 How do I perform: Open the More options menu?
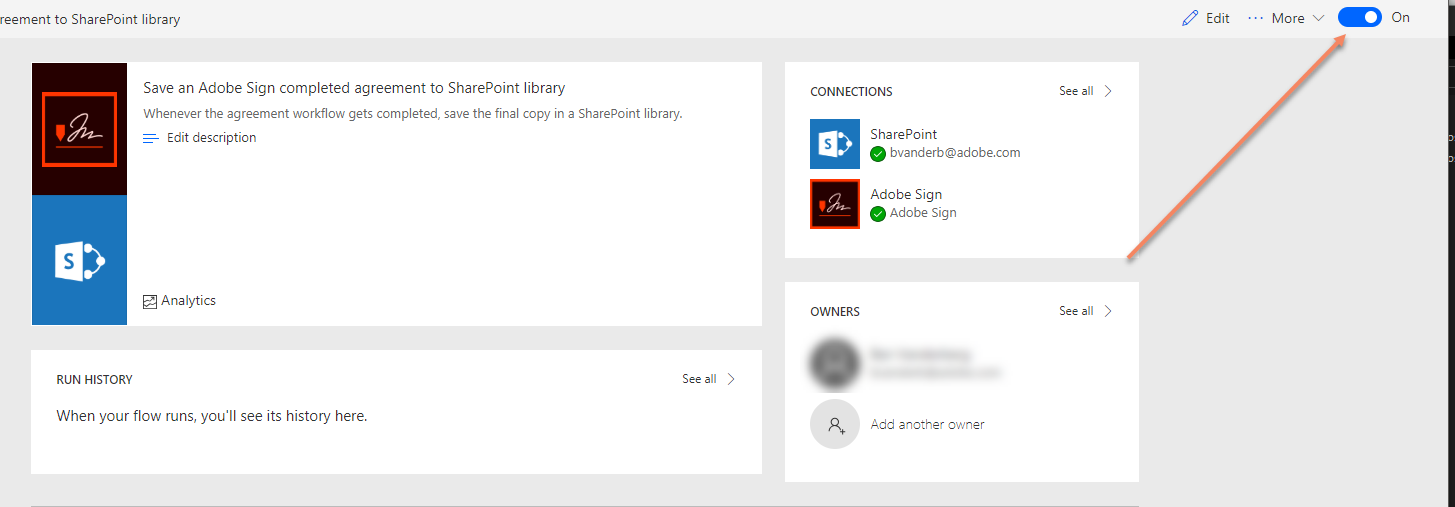(x=1286, y=18)
